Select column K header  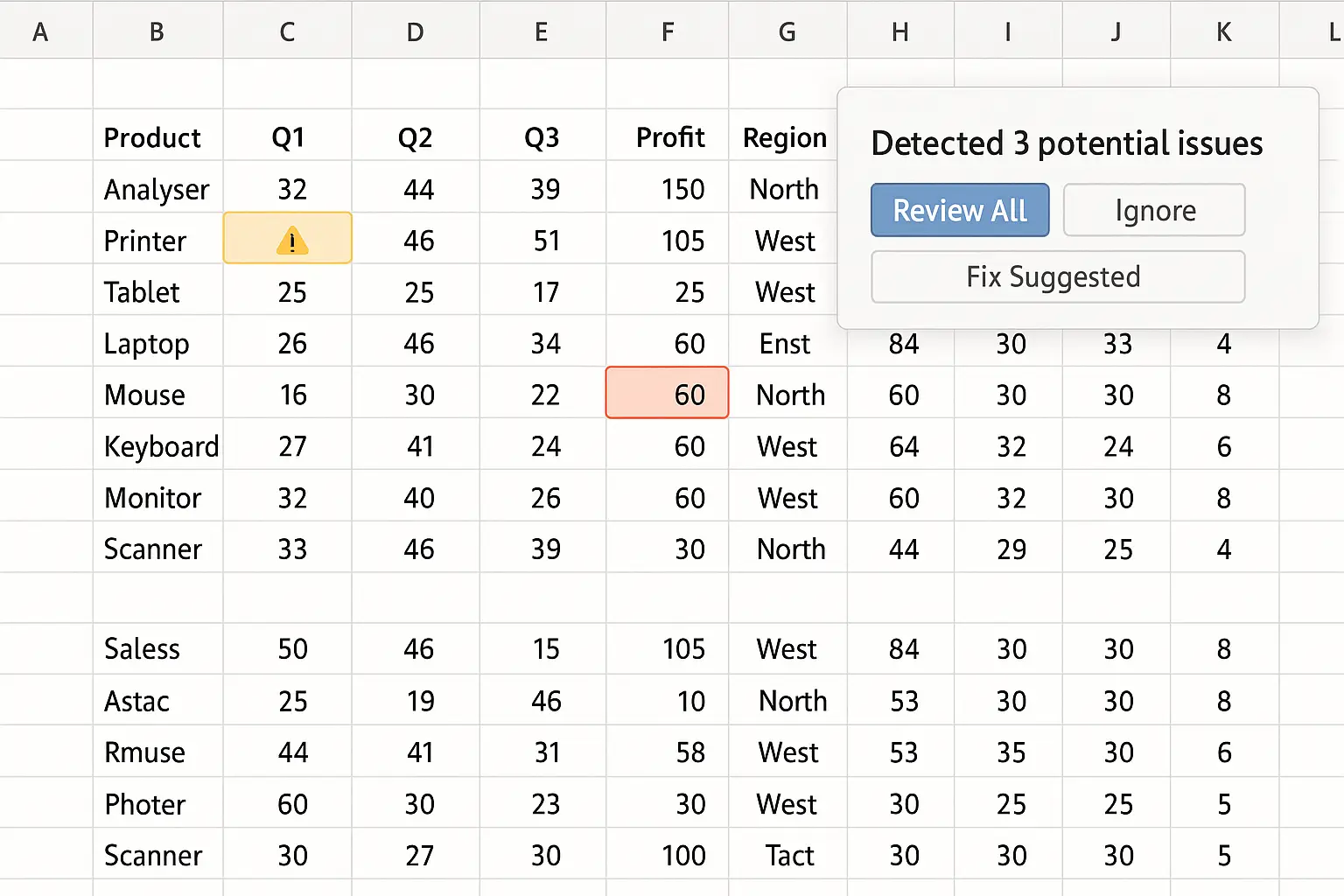(x=1224, y=31)
